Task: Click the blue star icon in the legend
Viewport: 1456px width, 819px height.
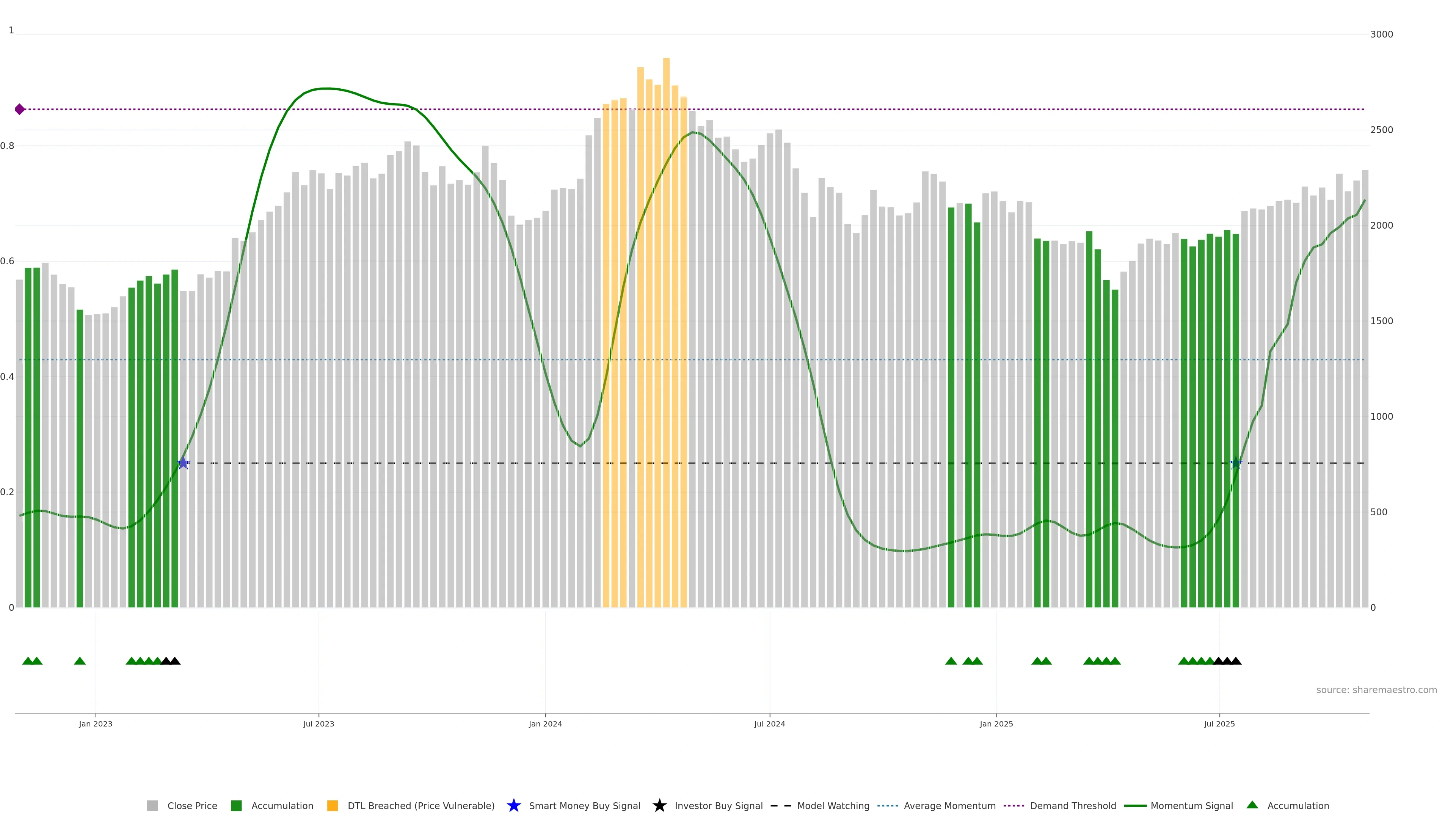Action: [513, 805]
